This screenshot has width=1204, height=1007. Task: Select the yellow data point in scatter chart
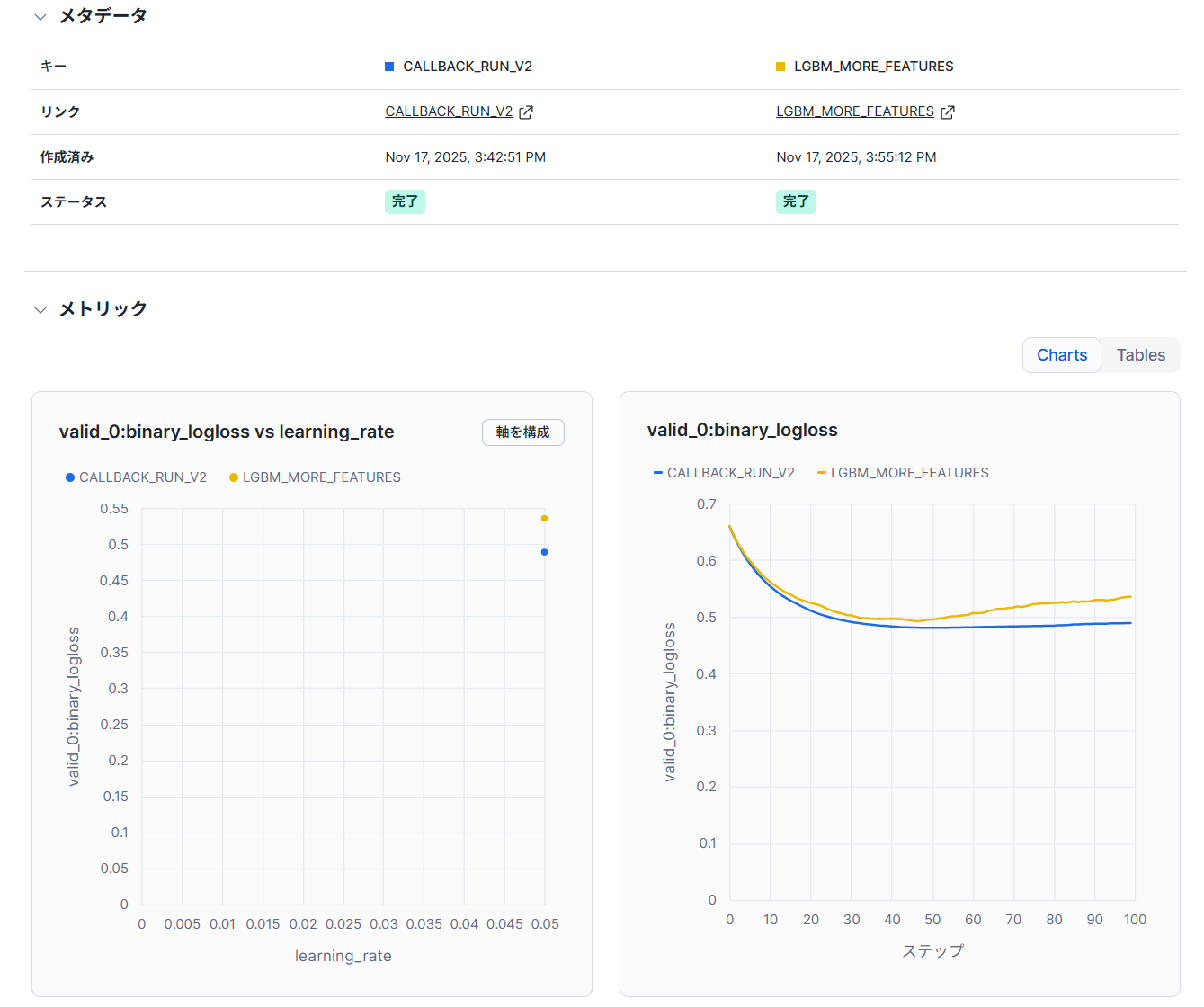(x=544, y=519)
